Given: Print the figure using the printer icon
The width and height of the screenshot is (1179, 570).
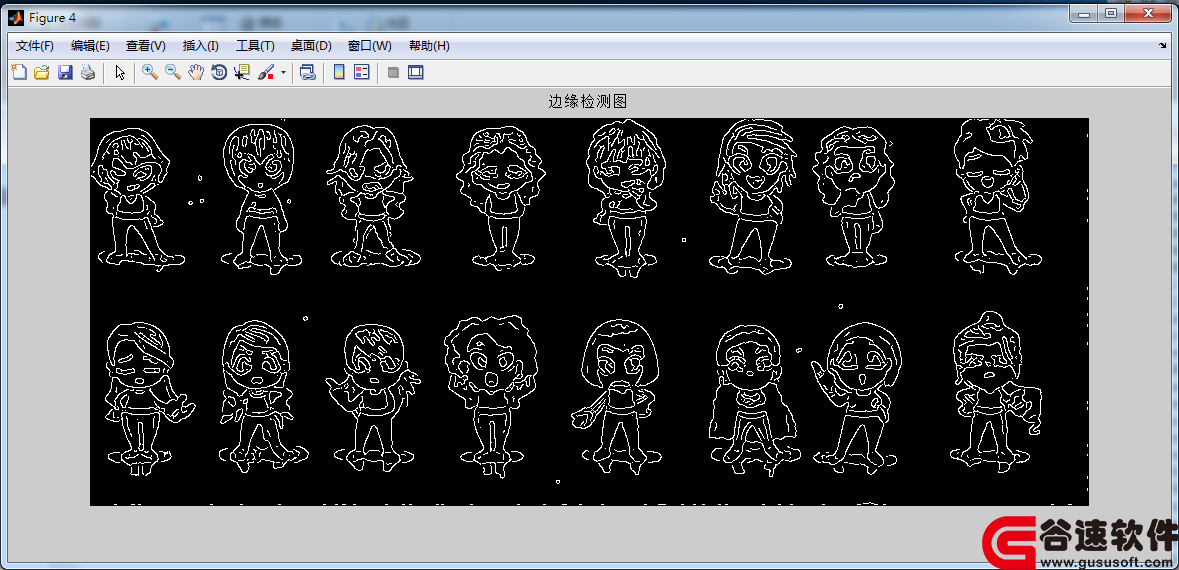Looking at the screenshot, I should pyautogui.click(x=89, y=72).
